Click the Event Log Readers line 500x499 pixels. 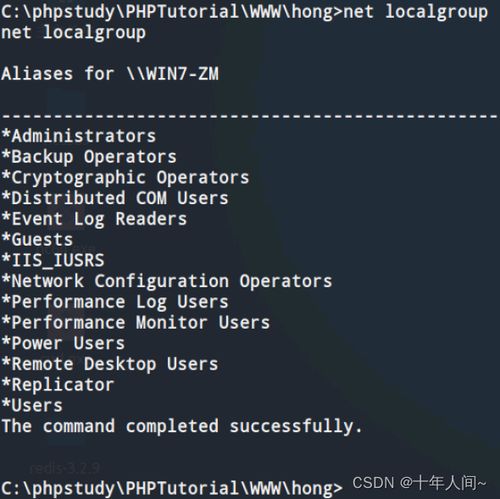point(94,219)
